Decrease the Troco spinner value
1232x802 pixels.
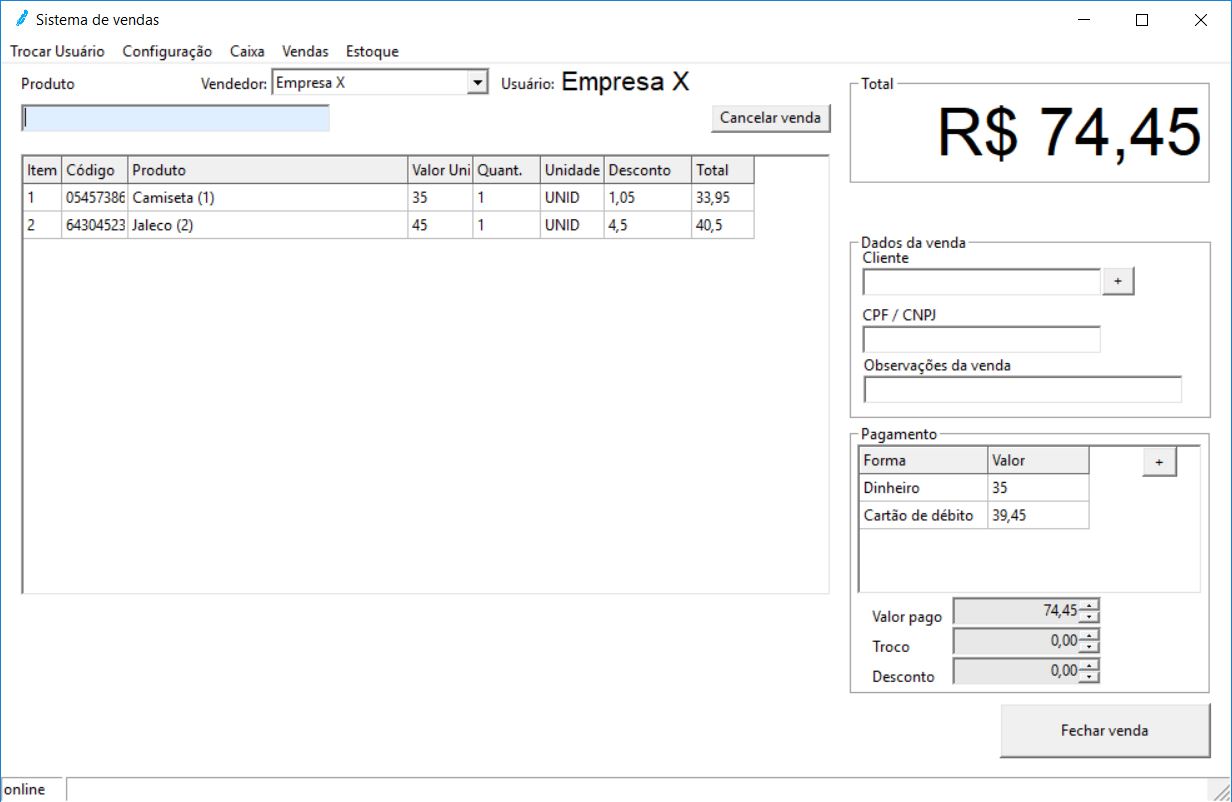(x=1090, y=647)
